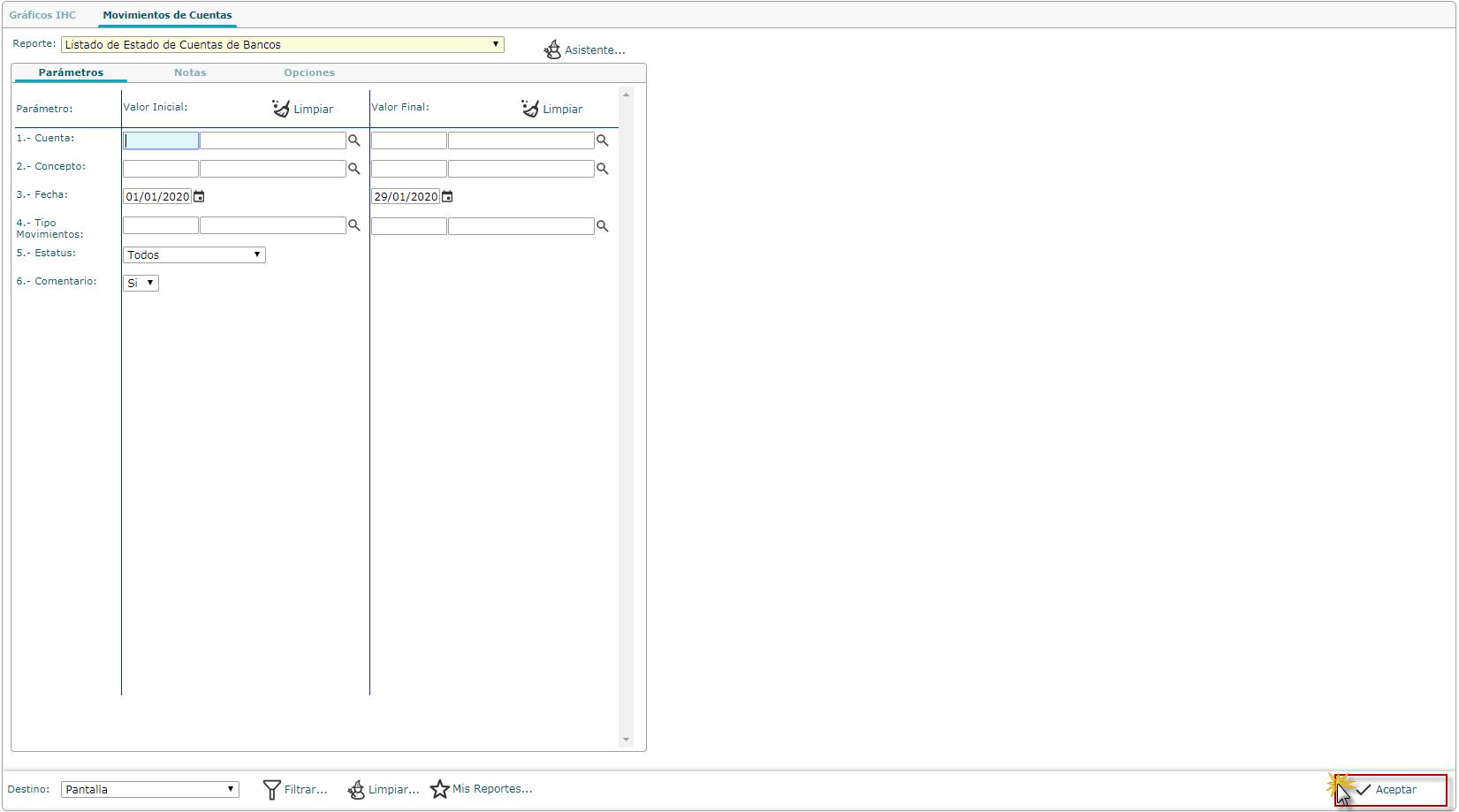Open the Estatus dropdown showing Todos

(x=194, y=254)
